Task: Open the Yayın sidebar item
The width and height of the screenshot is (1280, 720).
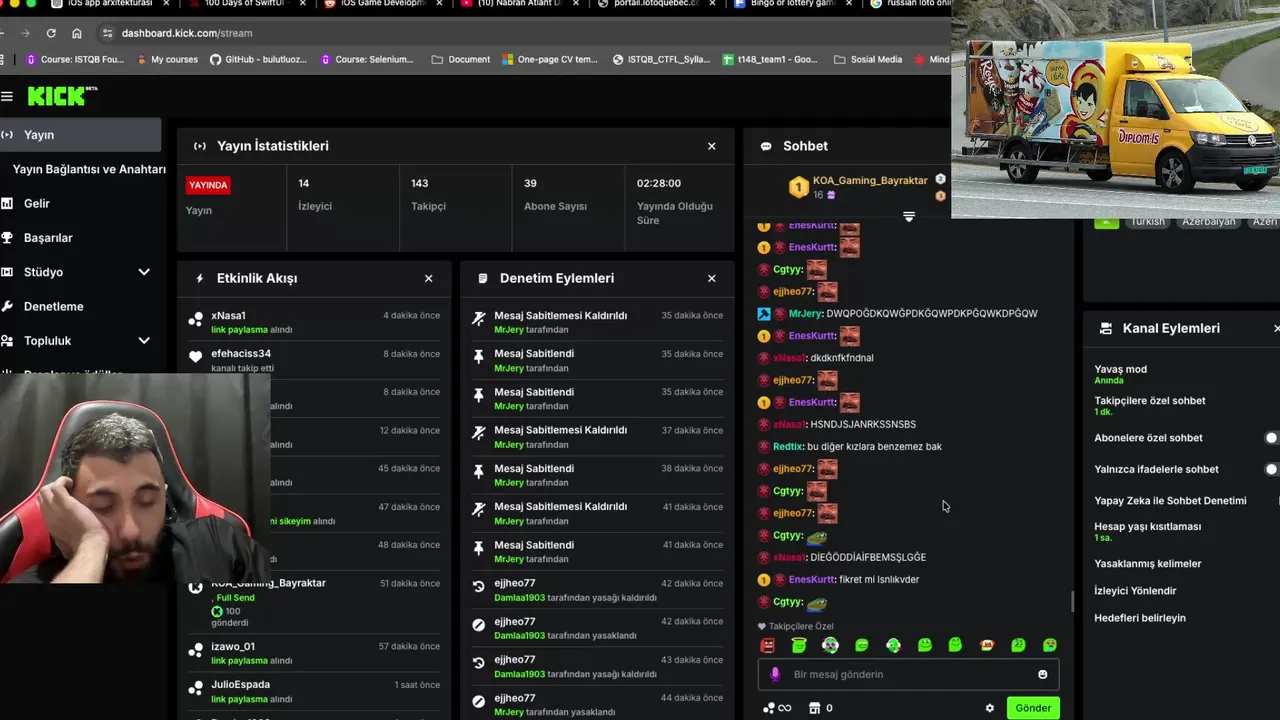Action: [x=80, y=135]
